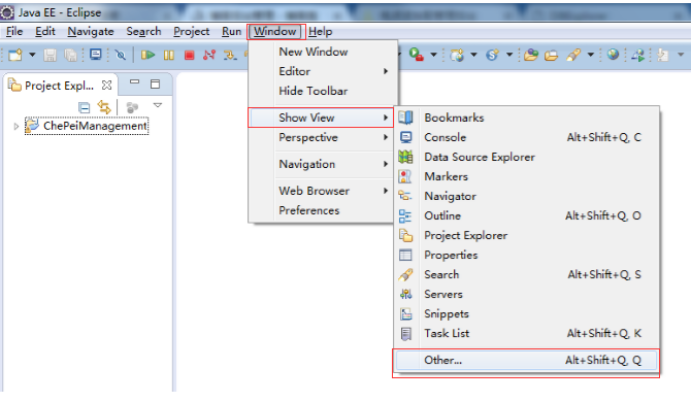Image resolution: width=692 pixels, height=403 pixels.
Task: Click the Open Type folder icon
Action: click(531, 55)
